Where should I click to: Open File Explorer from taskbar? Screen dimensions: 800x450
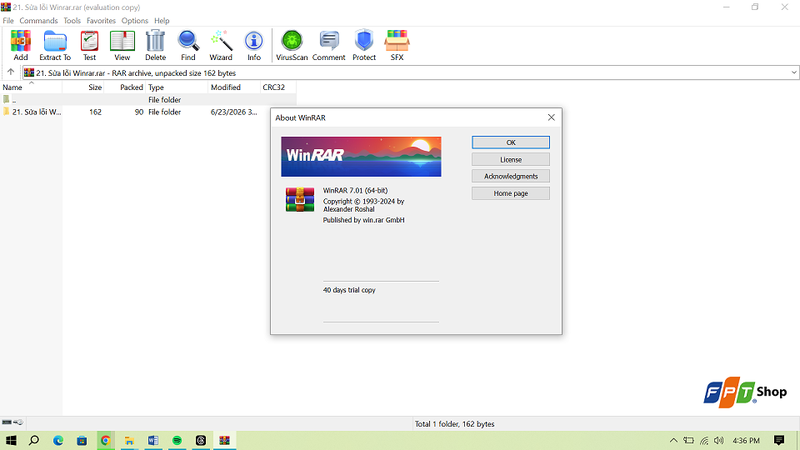[x=129, y=440]
